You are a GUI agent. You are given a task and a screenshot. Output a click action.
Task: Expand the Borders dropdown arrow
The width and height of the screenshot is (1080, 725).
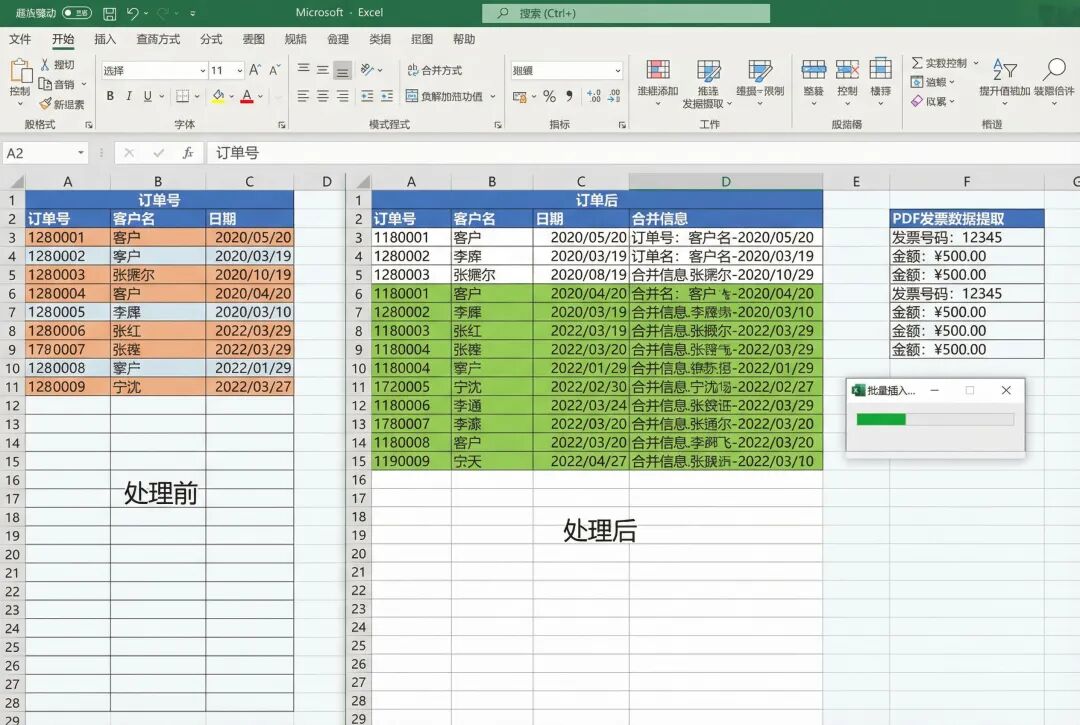[197, 96]
